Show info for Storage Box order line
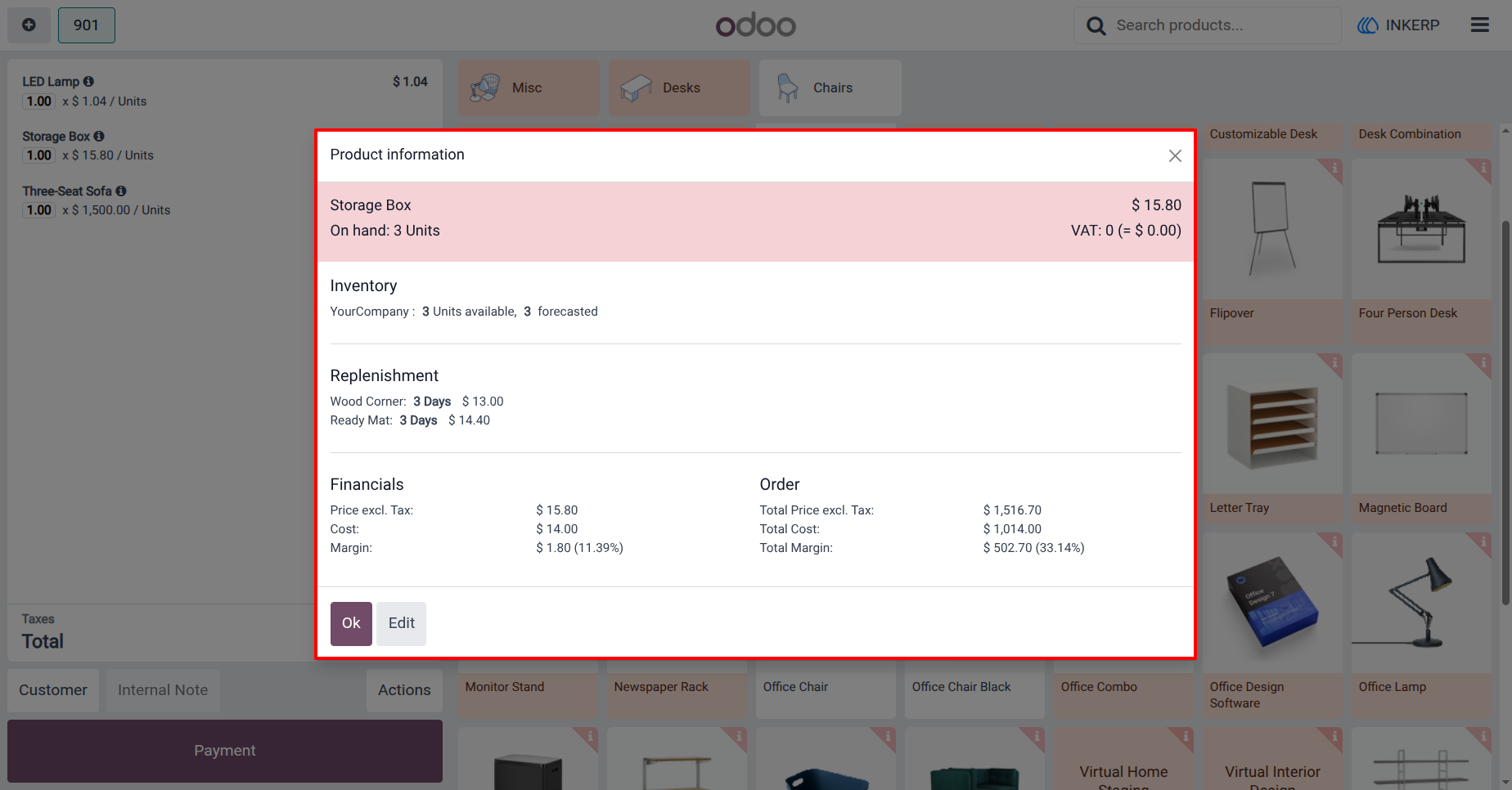 99,137
